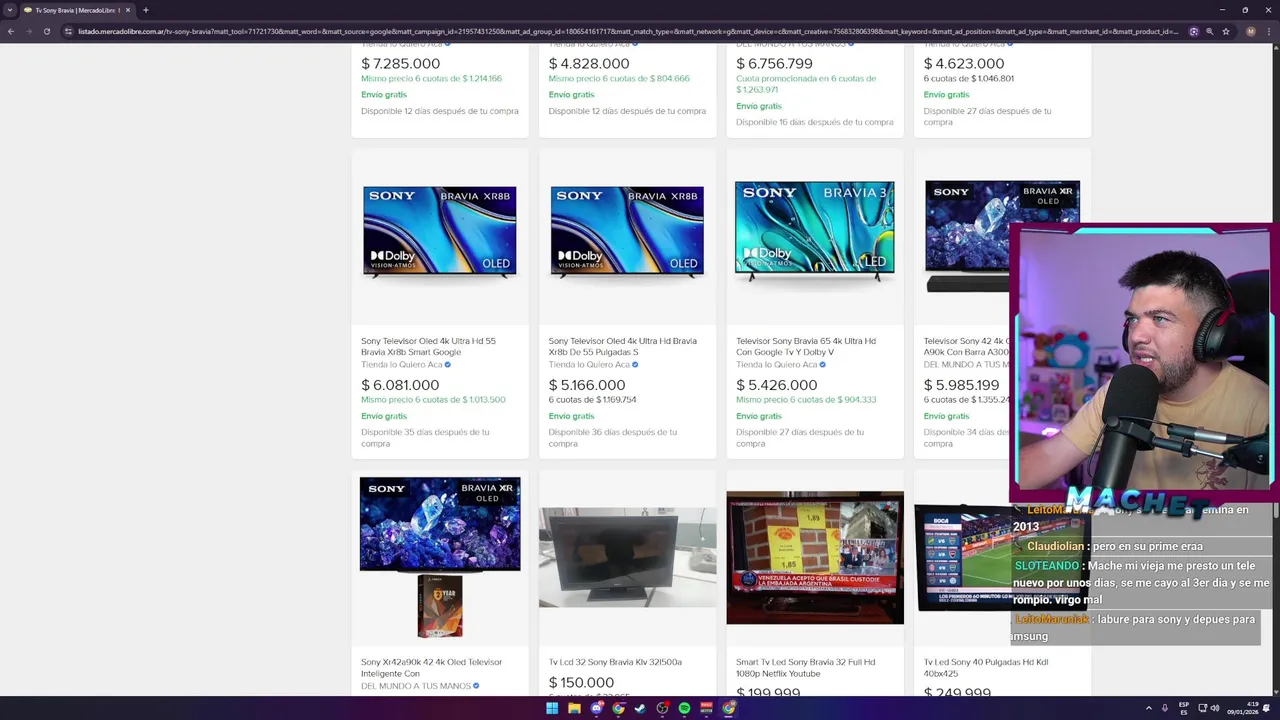Click the microphone icon in system tray
Viewport: 1280px width, 720px height.
click(1165, 708)
